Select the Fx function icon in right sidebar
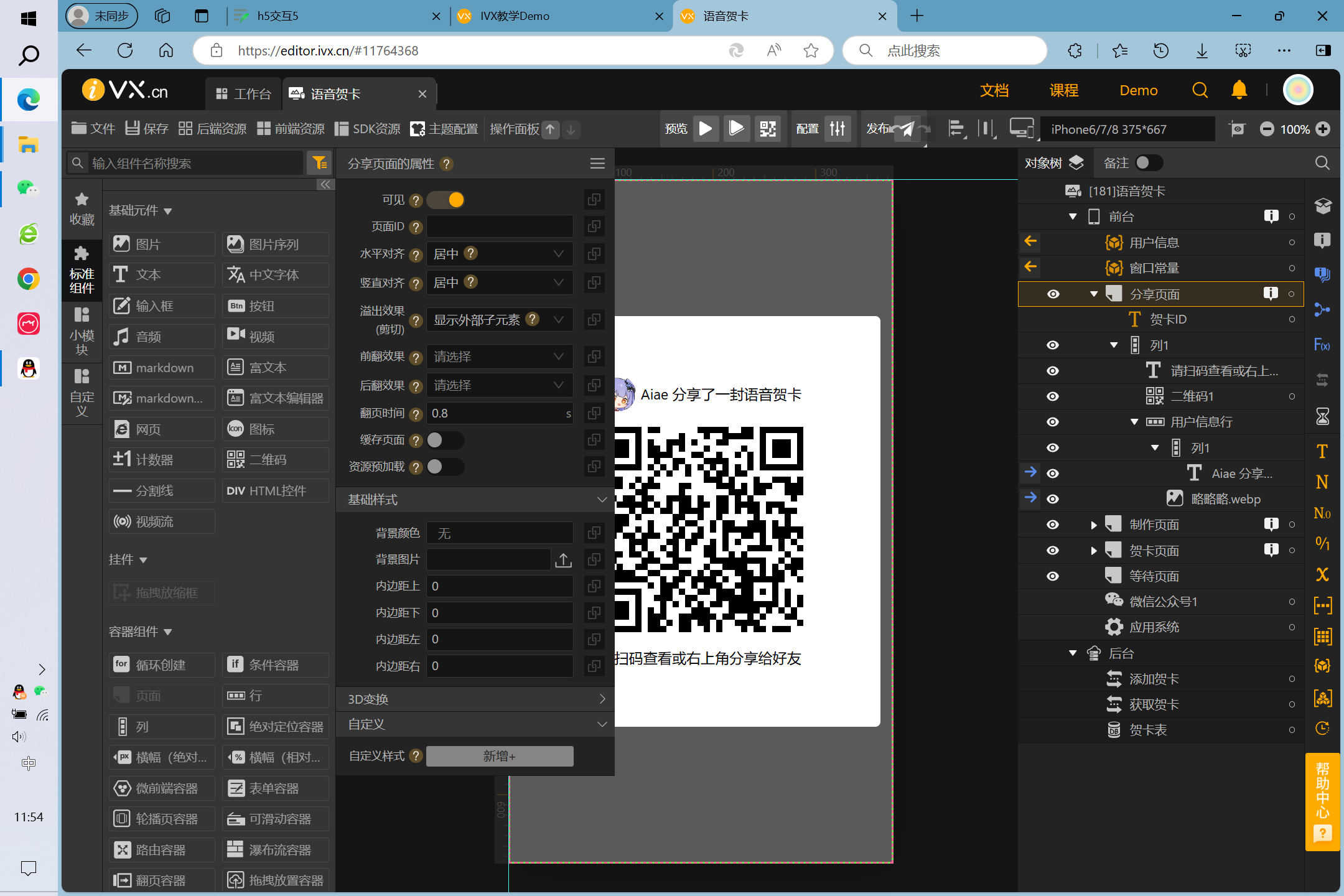Image resolution: width=1344 pixels, height=896 pixels. click(x=1322, y=345)
